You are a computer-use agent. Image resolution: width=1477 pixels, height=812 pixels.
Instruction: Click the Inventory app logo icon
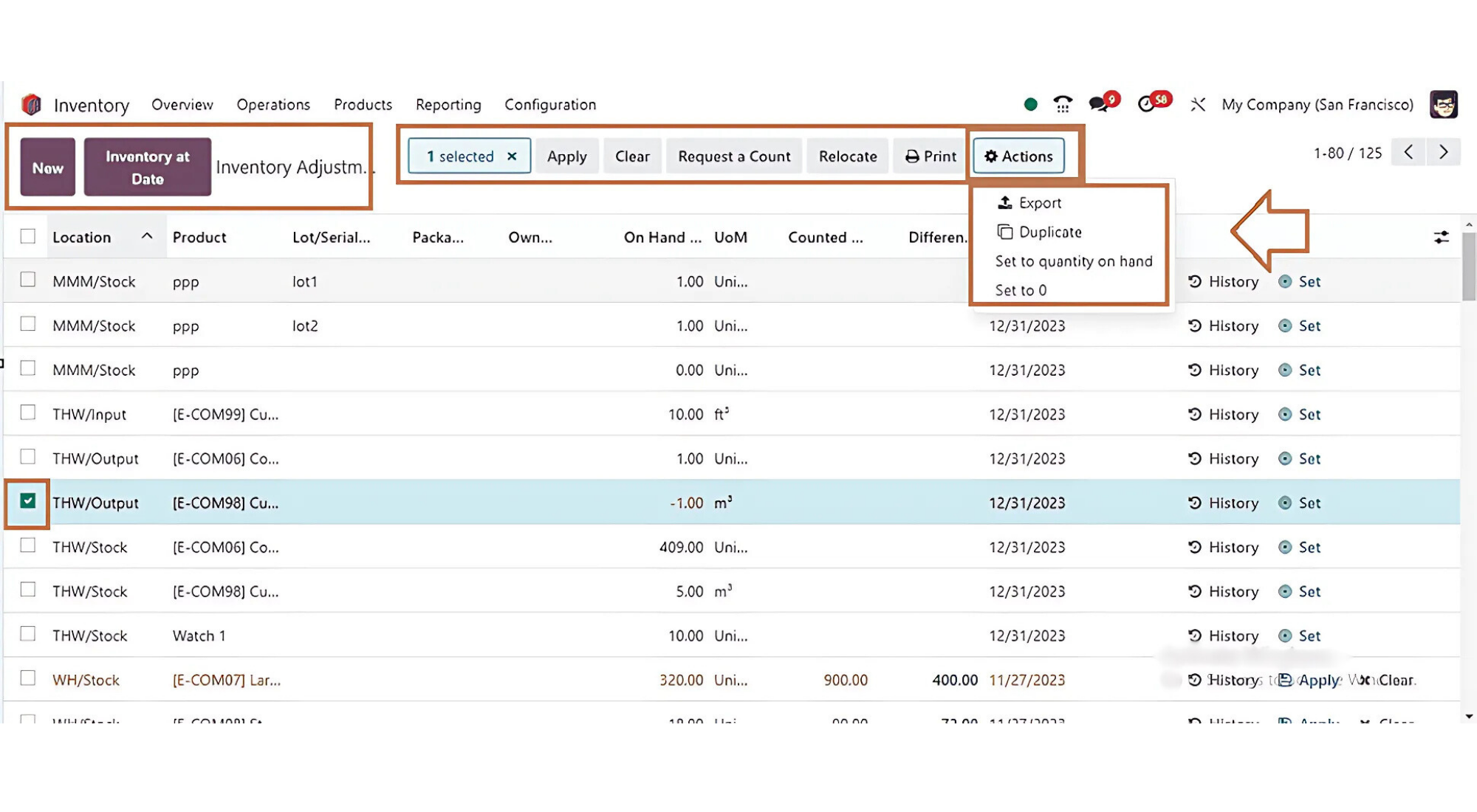31,105
